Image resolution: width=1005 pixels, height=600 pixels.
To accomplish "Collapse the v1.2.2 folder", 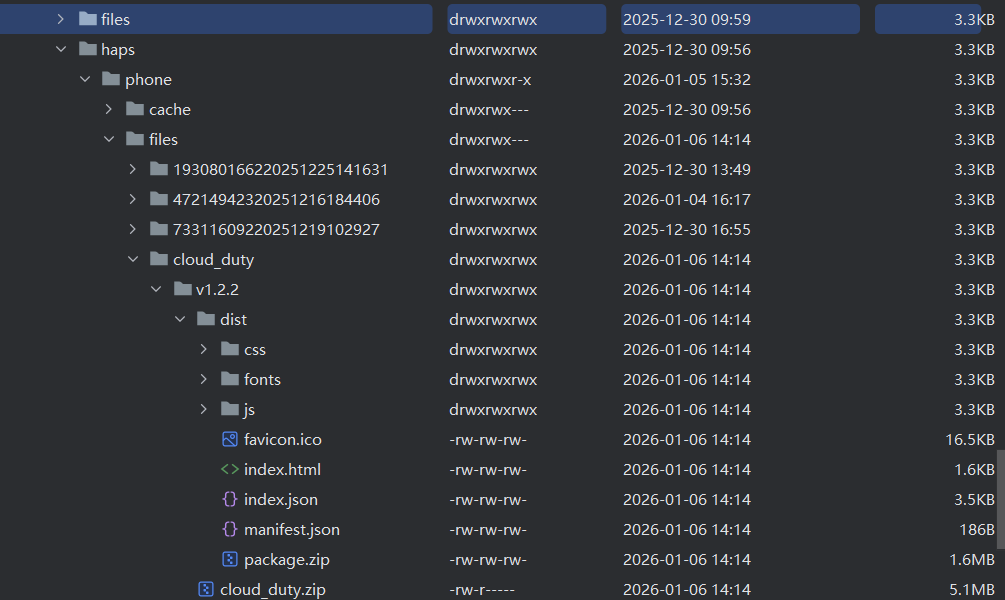I will tap(156, 289).
